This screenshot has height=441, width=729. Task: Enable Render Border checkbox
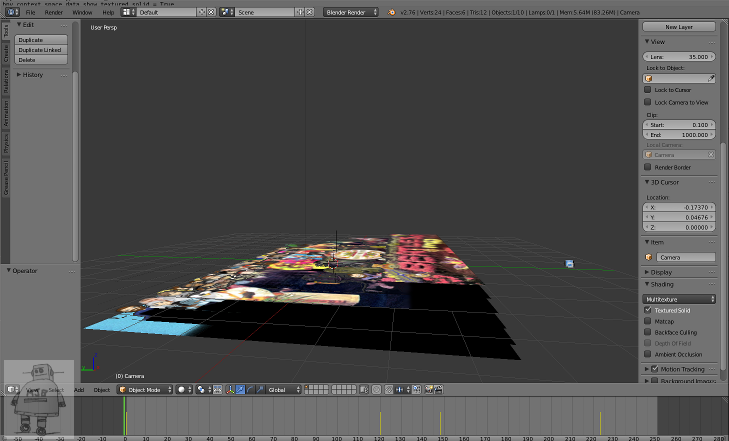pyautogui.click(x=648, y=167)
